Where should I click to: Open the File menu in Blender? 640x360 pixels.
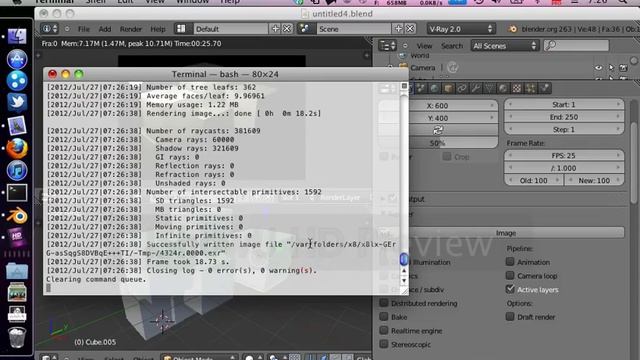pyautogui.click(x=84, y=29)
